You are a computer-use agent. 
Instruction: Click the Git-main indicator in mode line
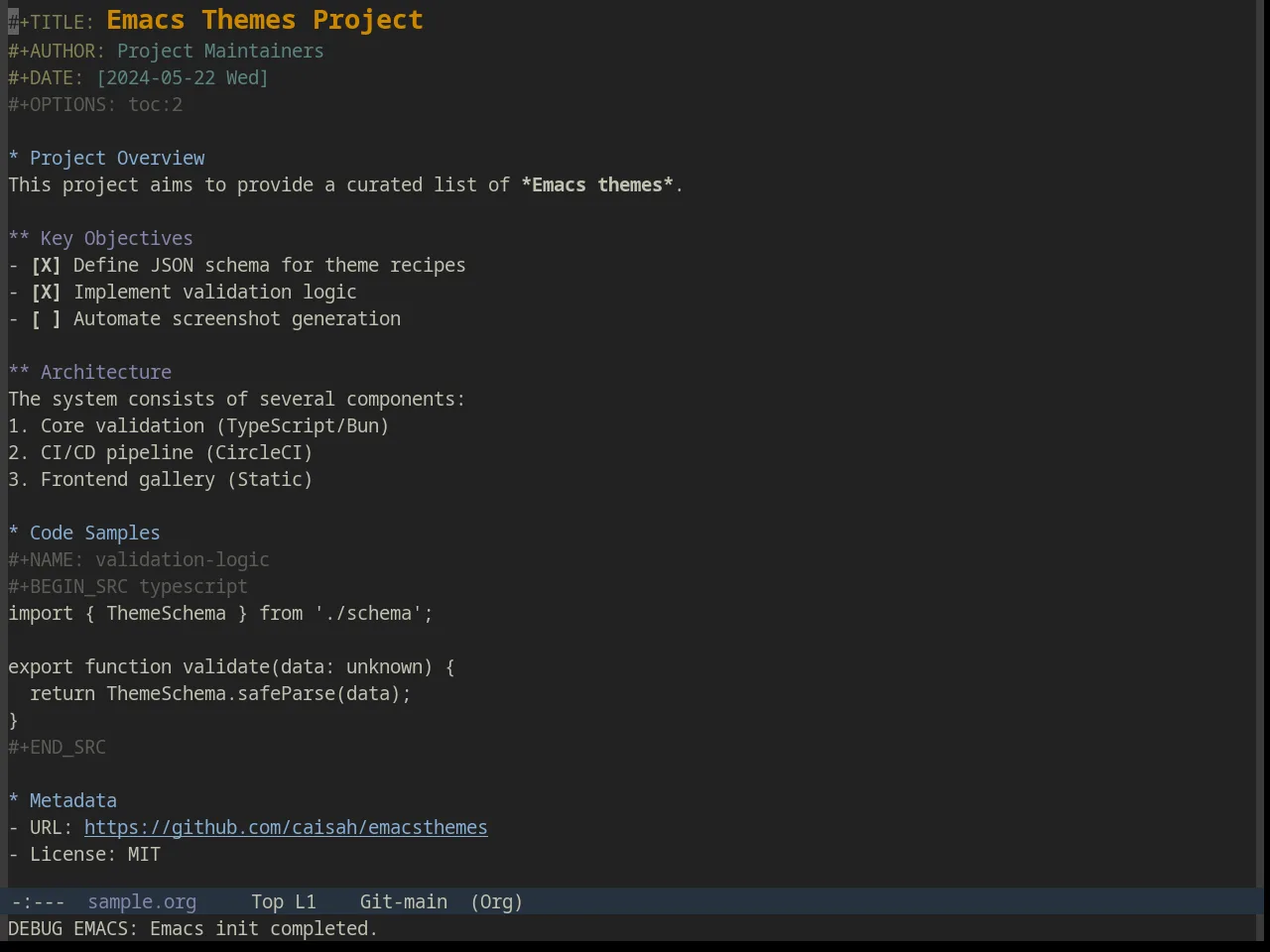point(404,902)
